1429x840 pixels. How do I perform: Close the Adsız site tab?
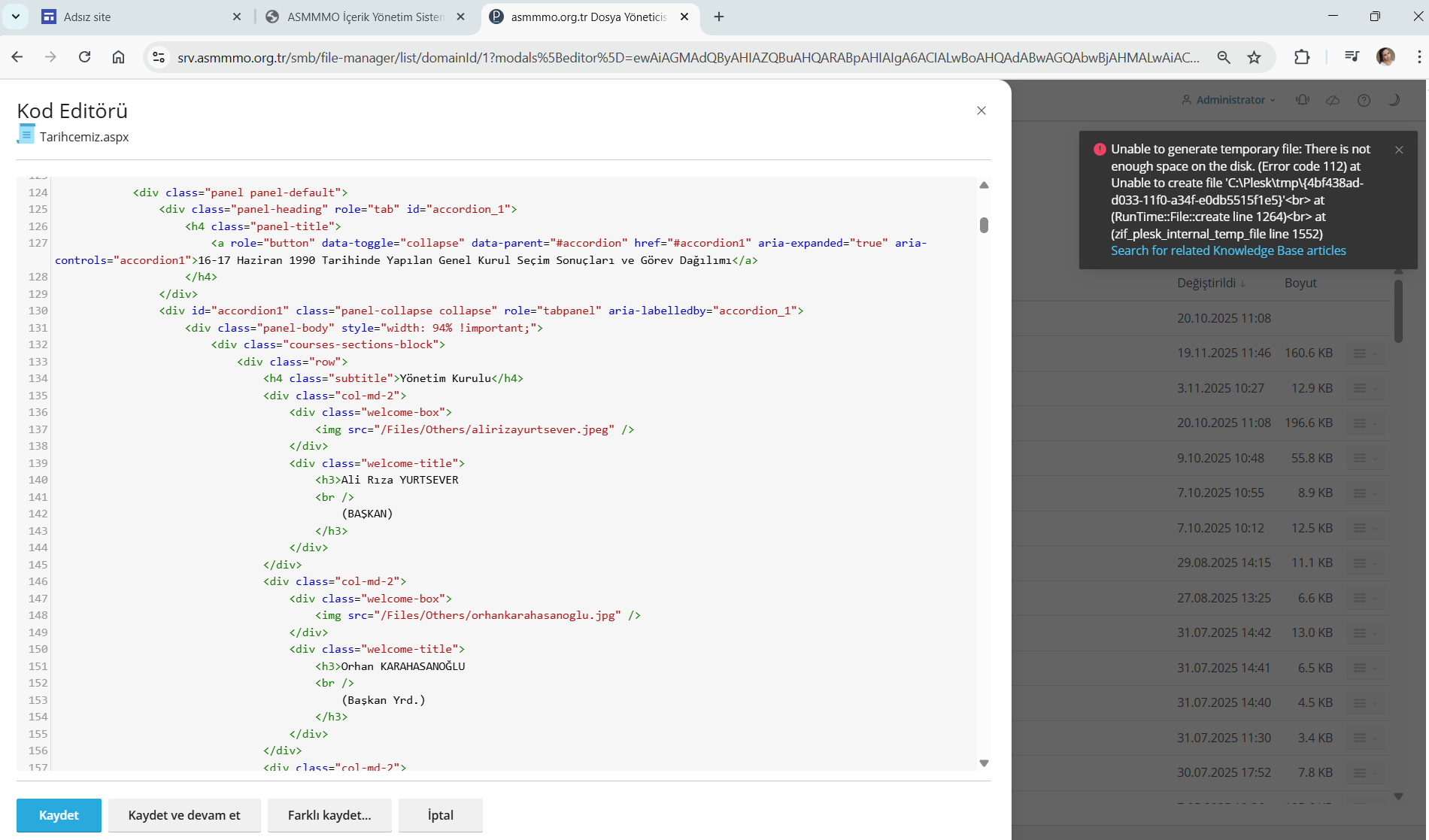click(237, 17)
